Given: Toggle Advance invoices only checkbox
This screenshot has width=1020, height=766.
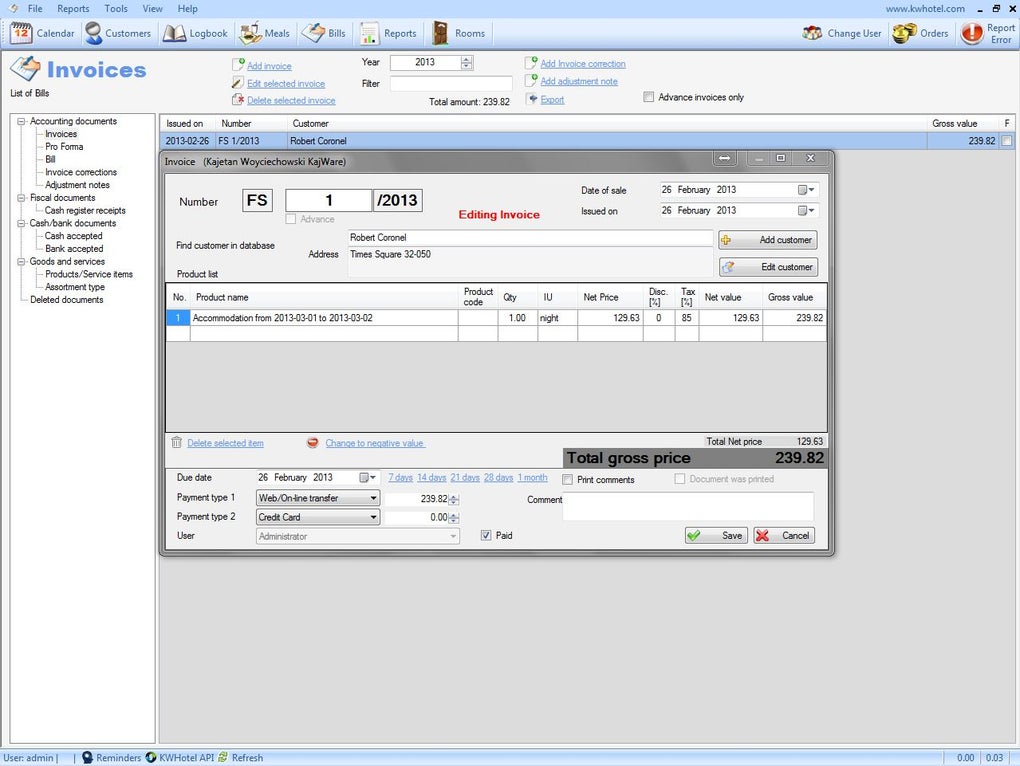Looking at the screenshot, I should pyautogui.click(x=649, y=97).
